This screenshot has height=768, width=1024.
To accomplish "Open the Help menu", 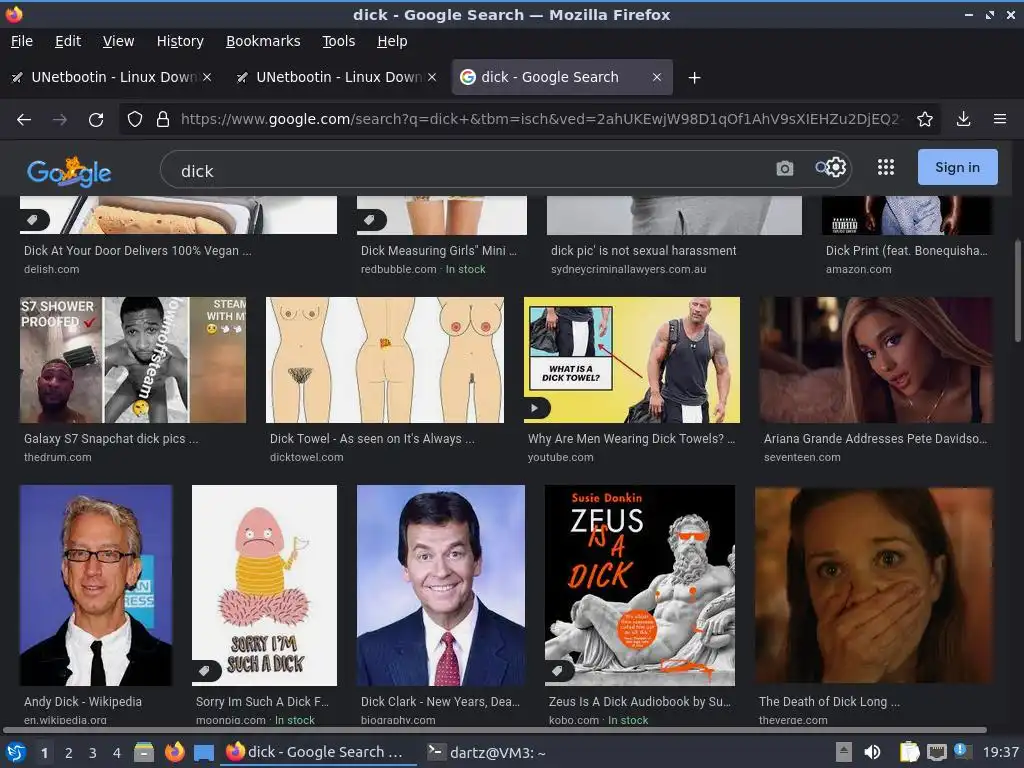I will tap(392, 41).
